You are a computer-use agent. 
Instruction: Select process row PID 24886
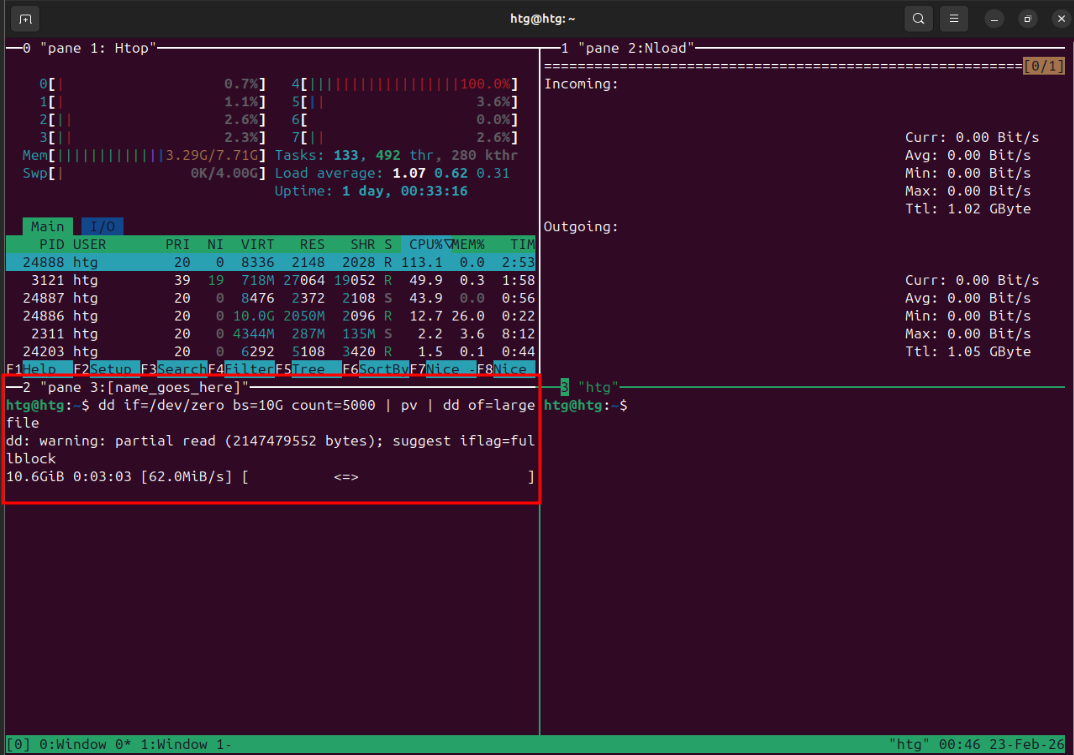pos(271,316)
